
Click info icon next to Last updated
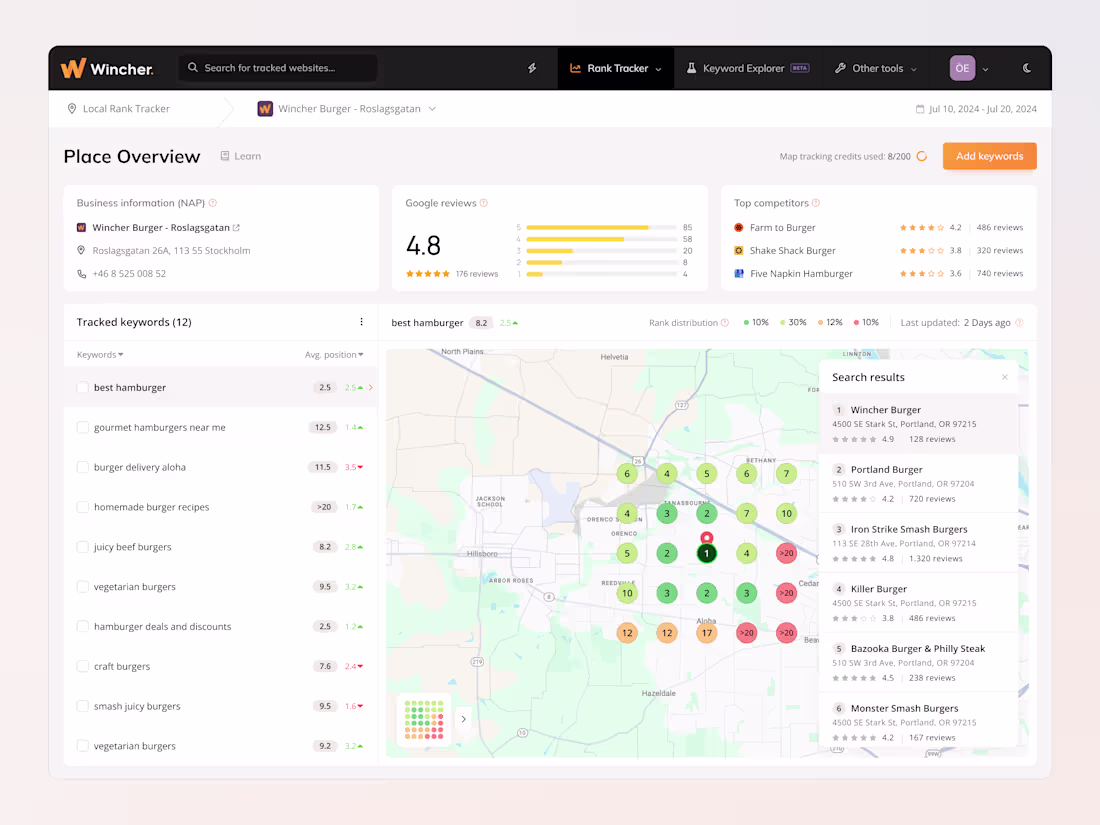coord(1019,323)
